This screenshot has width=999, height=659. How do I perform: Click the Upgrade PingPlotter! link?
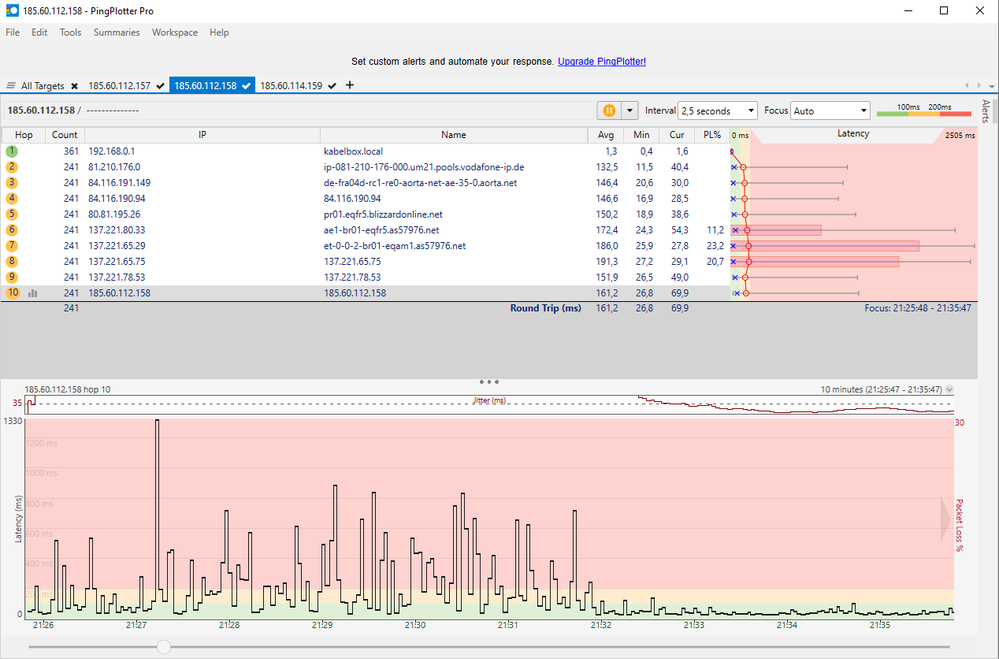(x=601, y=61)
